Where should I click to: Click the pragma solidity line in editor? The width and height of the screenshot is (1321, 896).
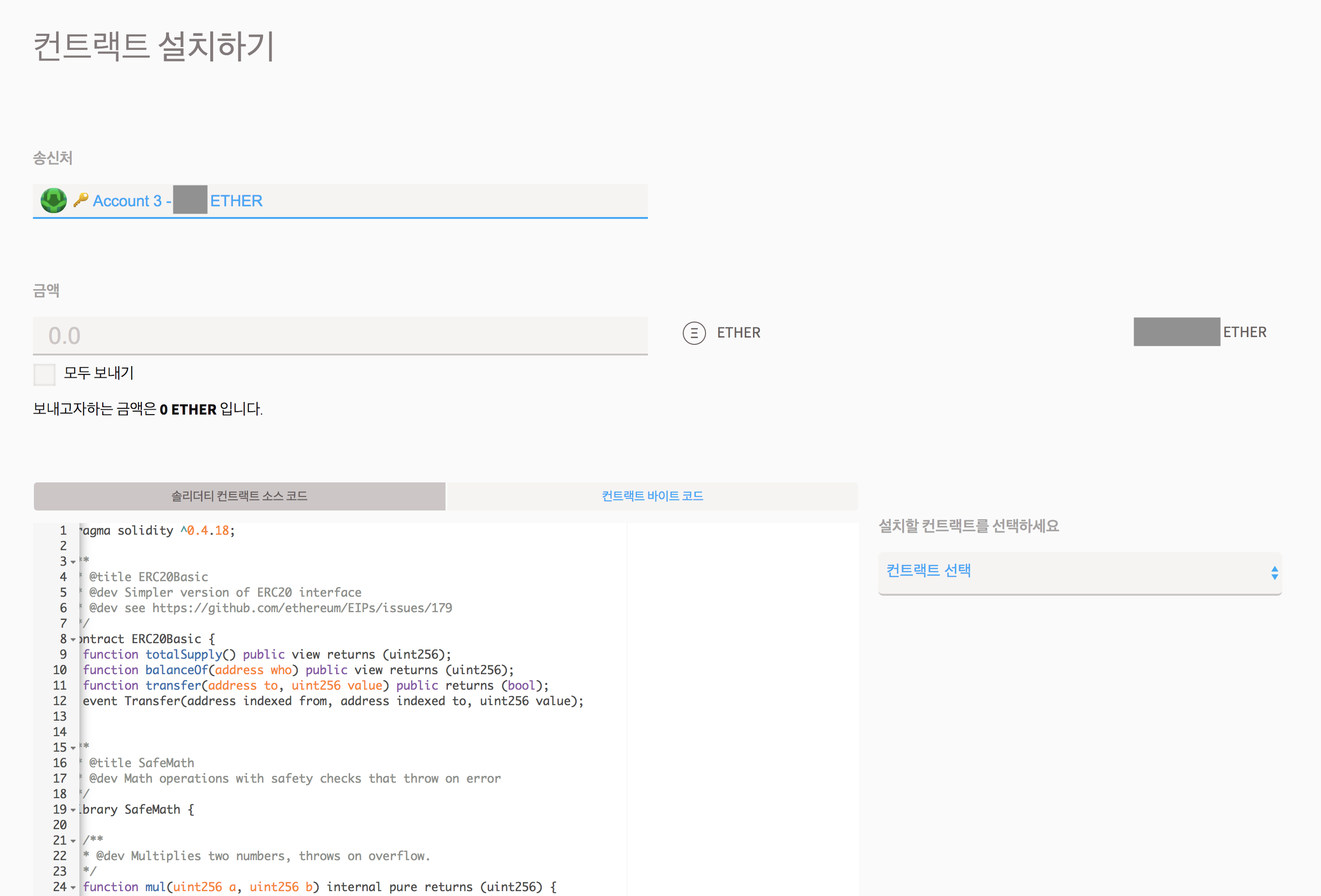pos(157,530)
